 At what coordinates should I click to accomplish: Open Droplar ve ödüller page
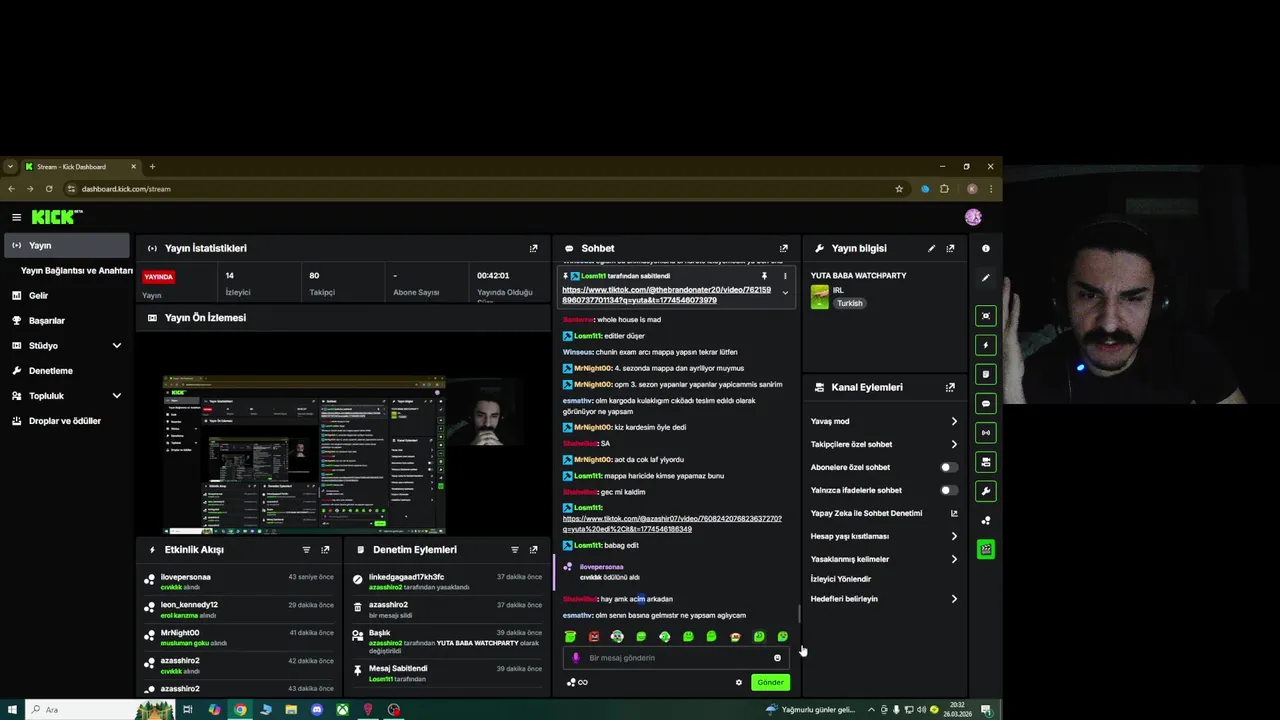coord(67,421)
